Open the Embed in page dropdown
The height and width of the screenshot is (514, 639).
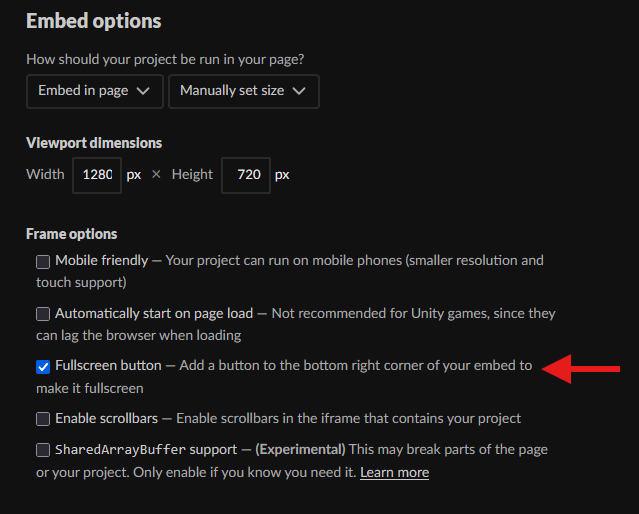tap(95, 91)
